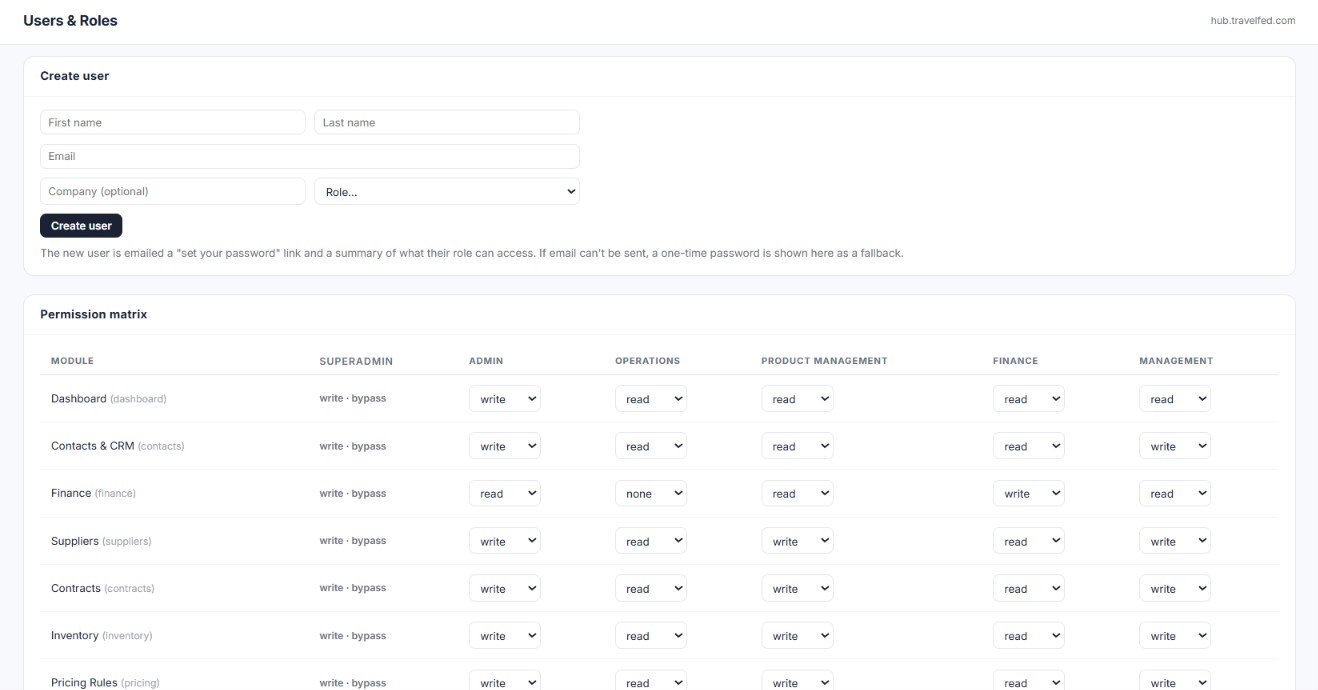Open Product Management dropdown for Suppliers
The height and width of the screenshot is (690, 1318).
pyautogui.click(x=797, y=541)
